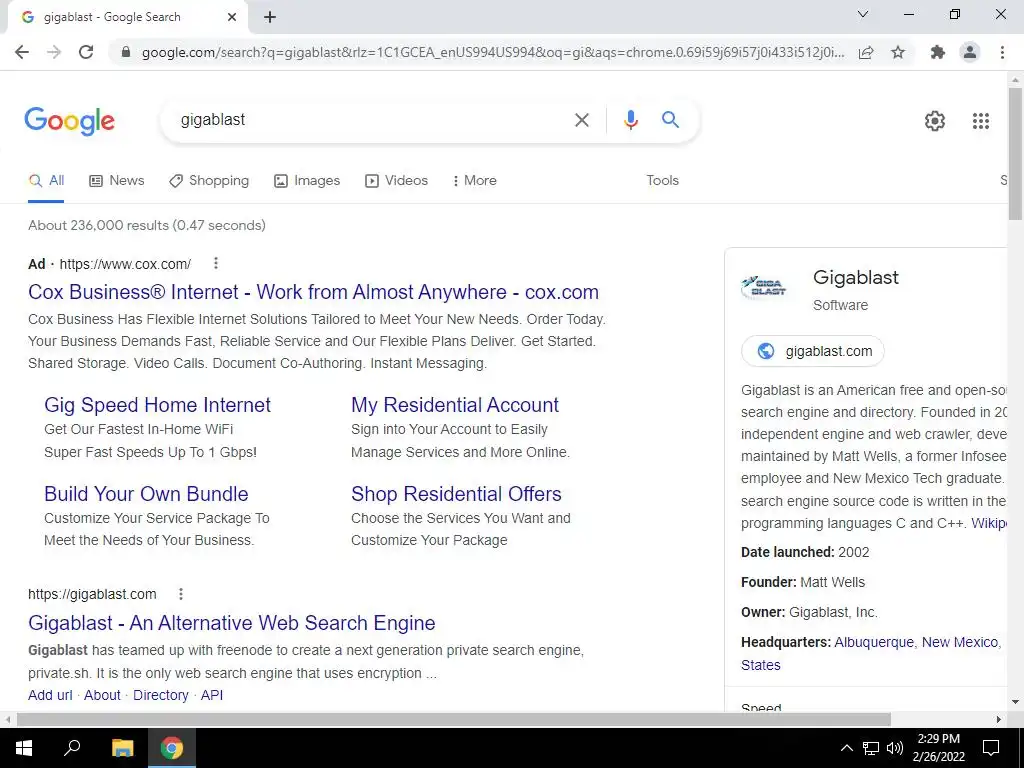Click the Gigablast logo thumbnail
The width and height of the screenshot is (1024, 768).
click(x=763, y=287)
